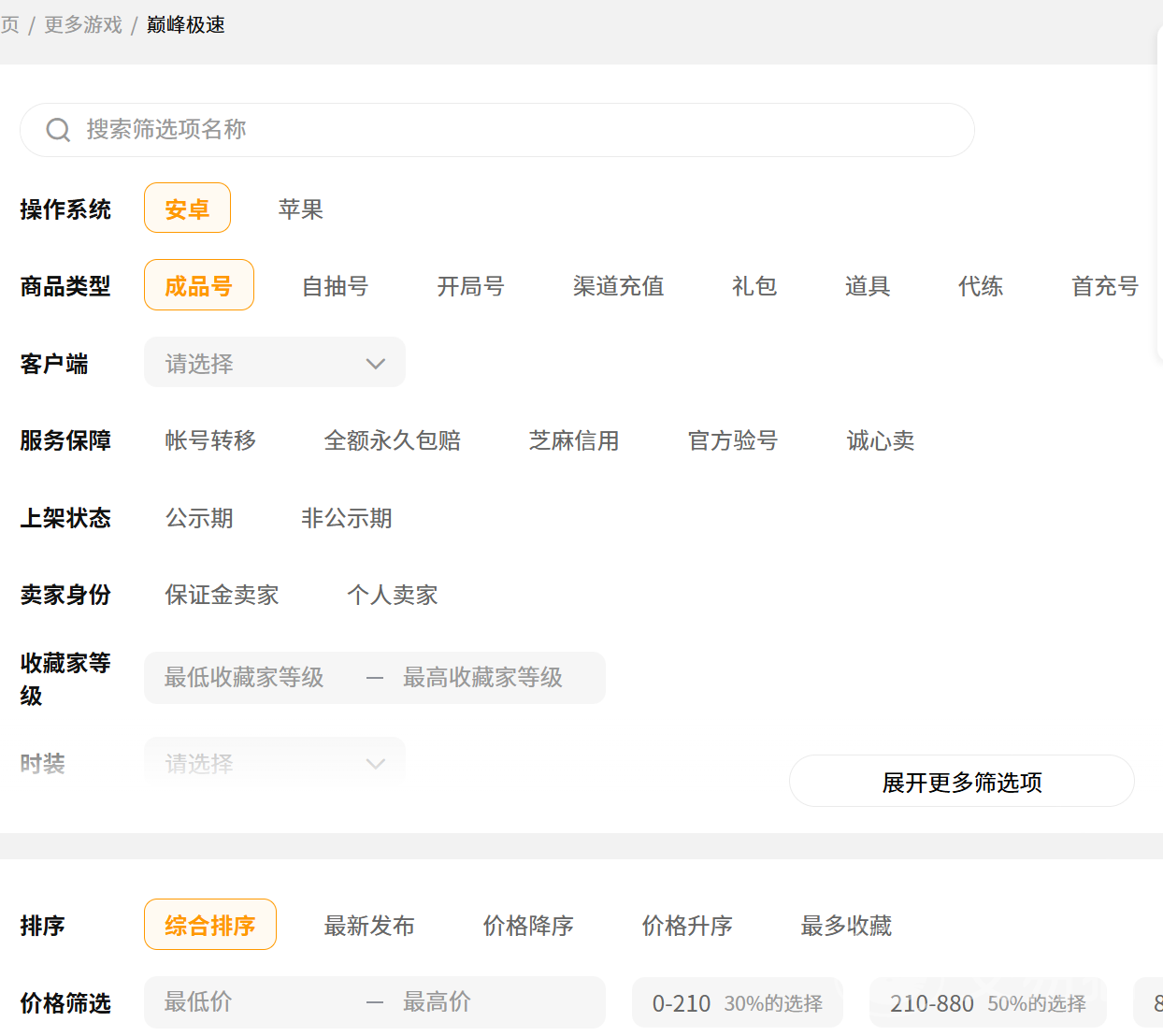The width and height of the screenshot is (1163, 1036).
Task: Click the 最低价 price input
Action: tap(252, 1002)
